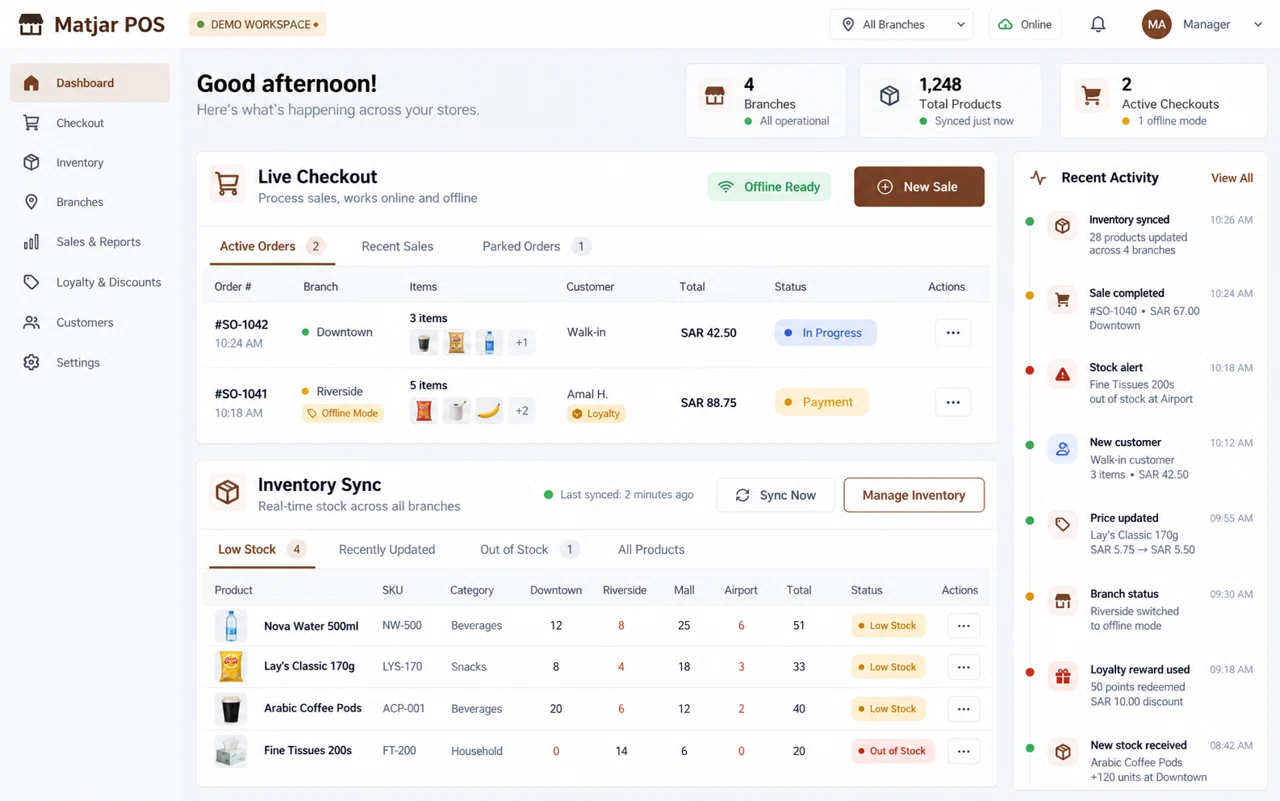
Task: Switch to the Recent Sales tab
Action: pos(397,246)
